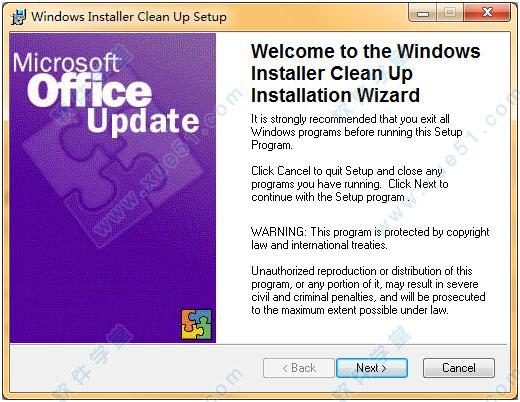Click the grayed-out < Back button
The height and width of the screenshot is (402, 520).
[x=299, y=368]
